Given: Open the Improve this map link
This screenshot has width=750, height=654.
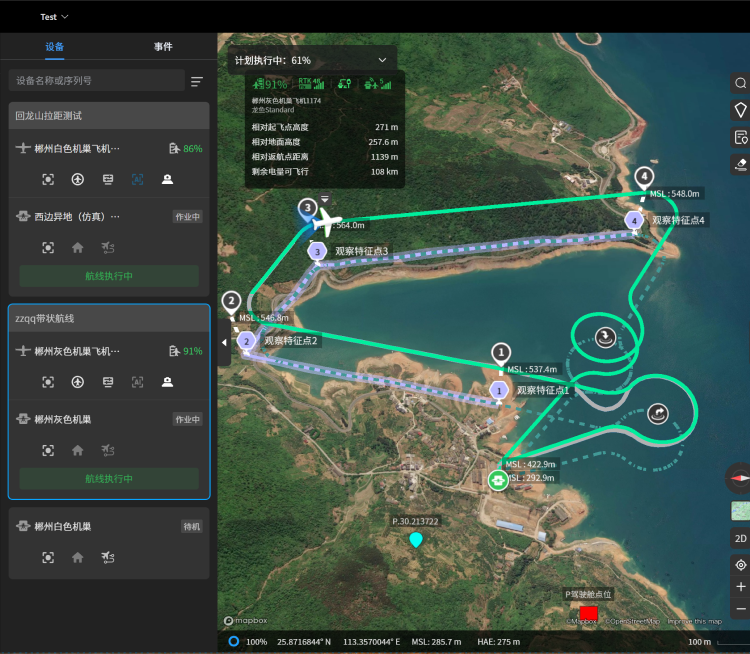Looking at the screenshot, I should coord(694,621).
